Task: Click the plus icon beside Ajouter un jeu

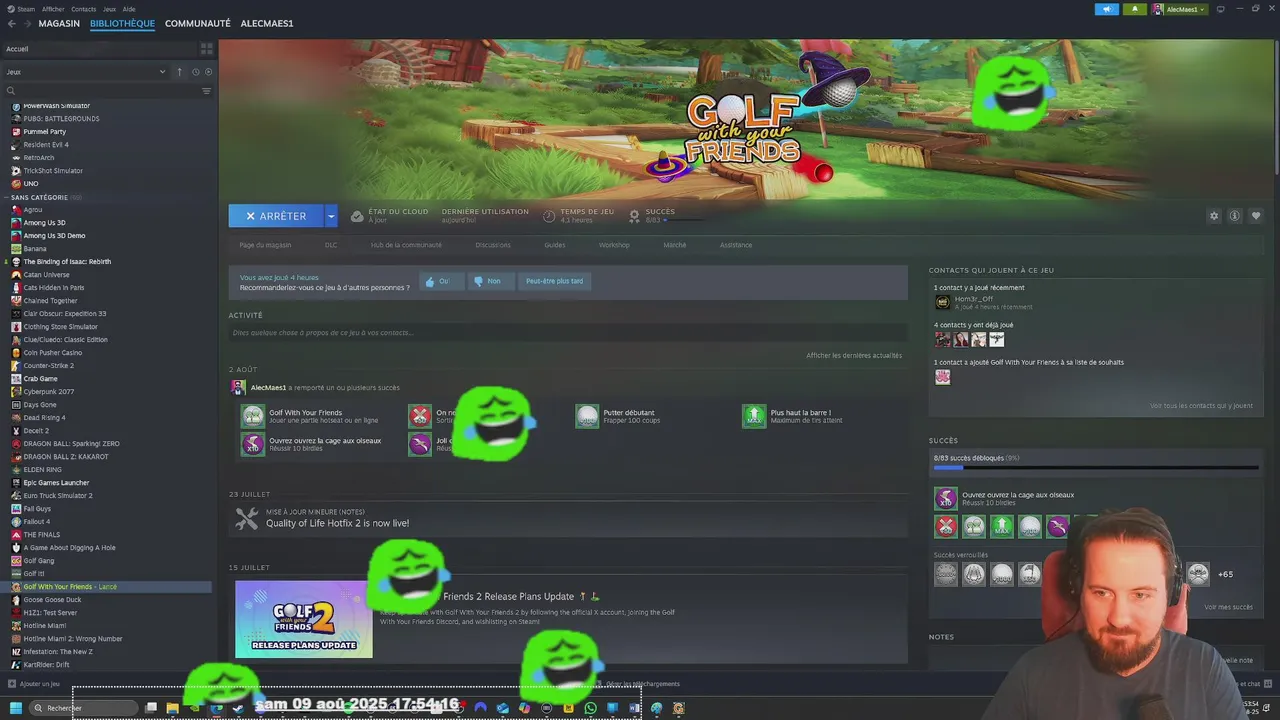Action: 12,684
